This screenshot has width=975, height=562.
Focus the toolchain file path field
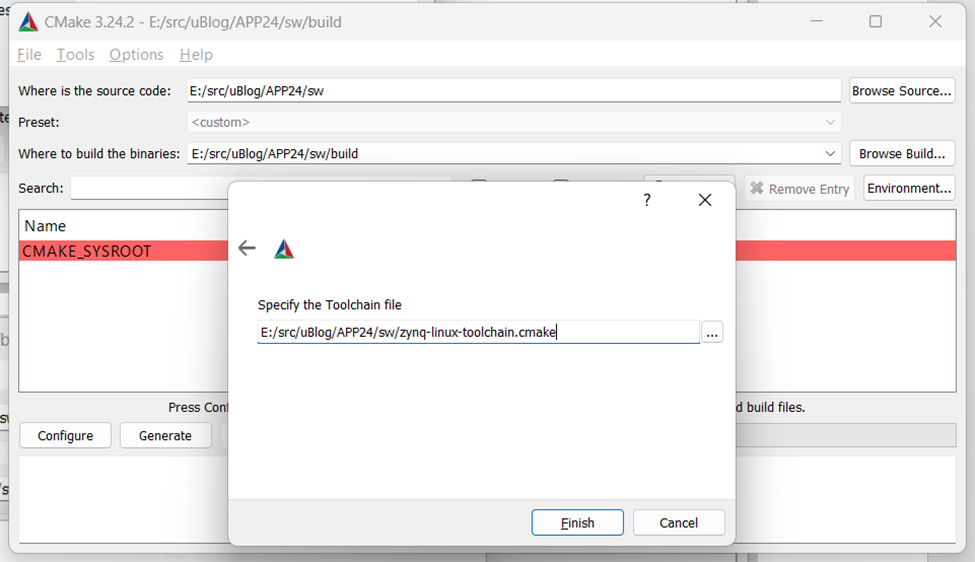(477, 333)
